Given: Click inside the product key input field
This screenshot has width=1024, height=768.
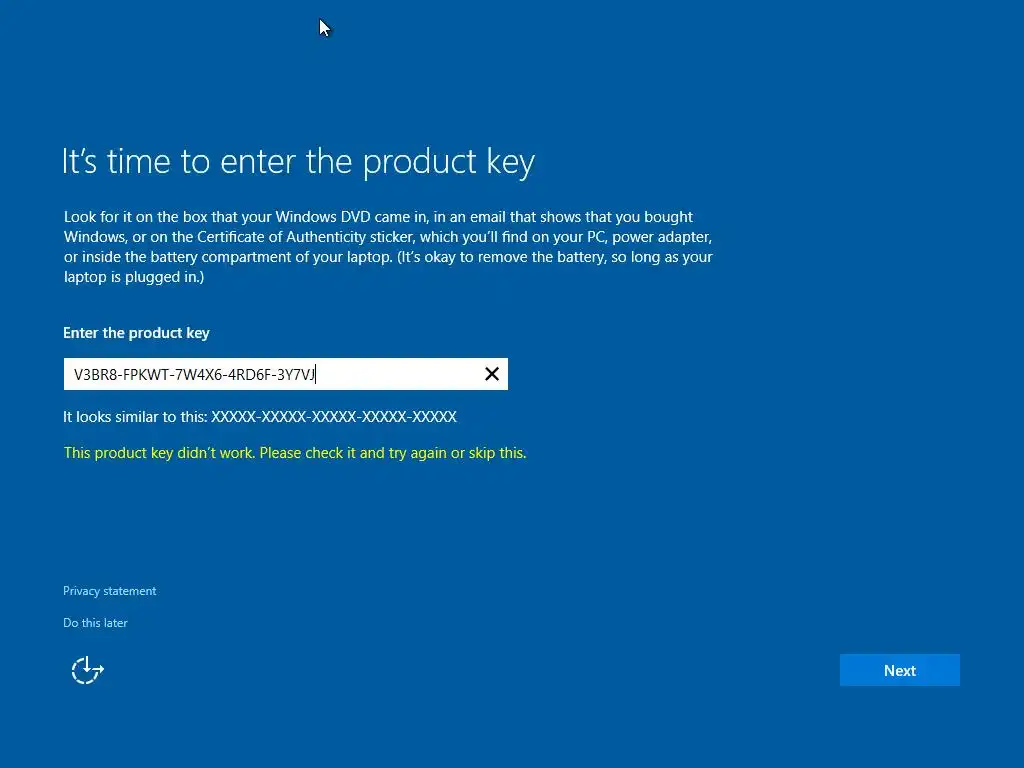Looking at the screenshot, I should pos(285,374).
